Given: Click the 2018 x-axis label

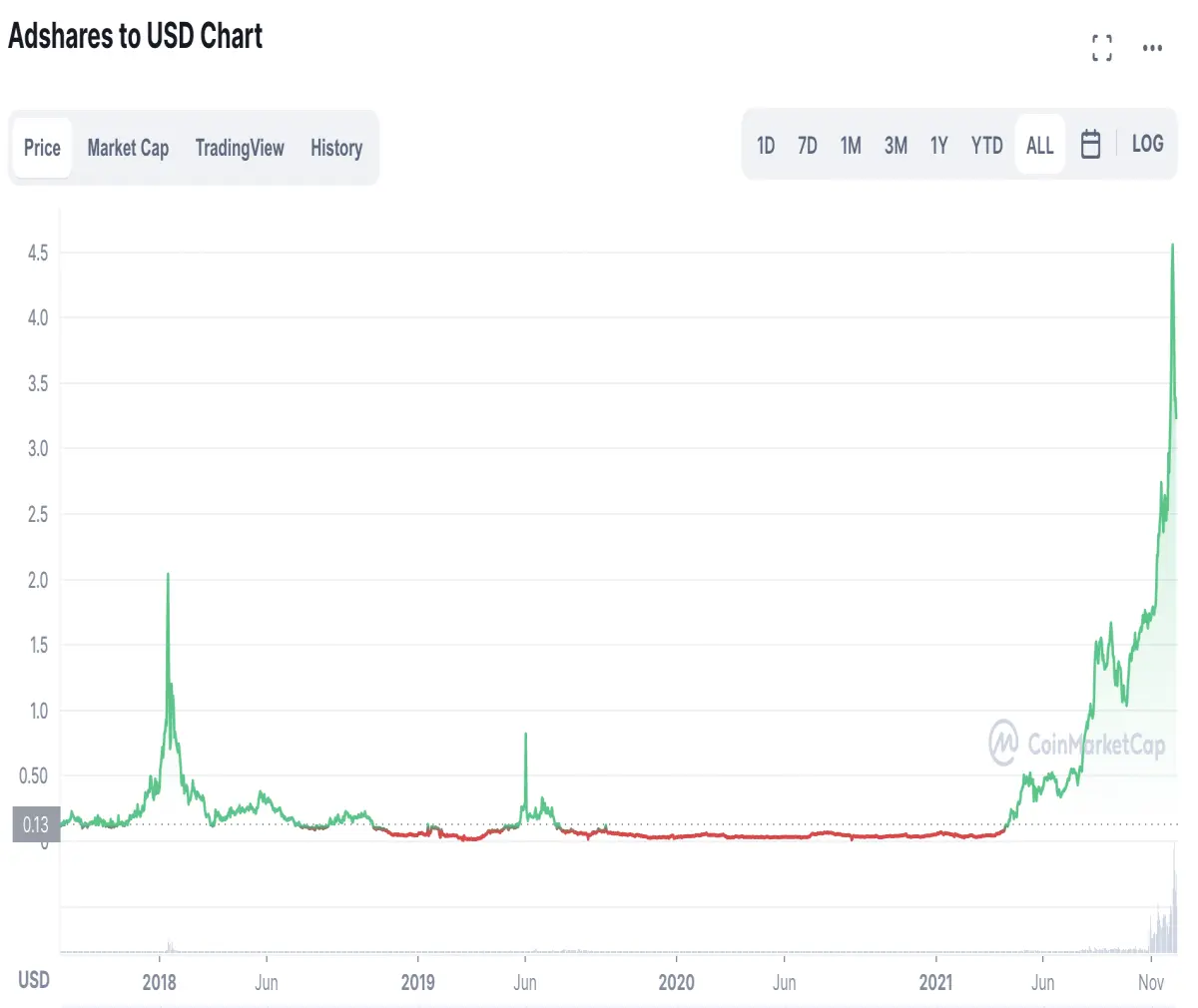Looking at the screenshot, I should (160, 982).
